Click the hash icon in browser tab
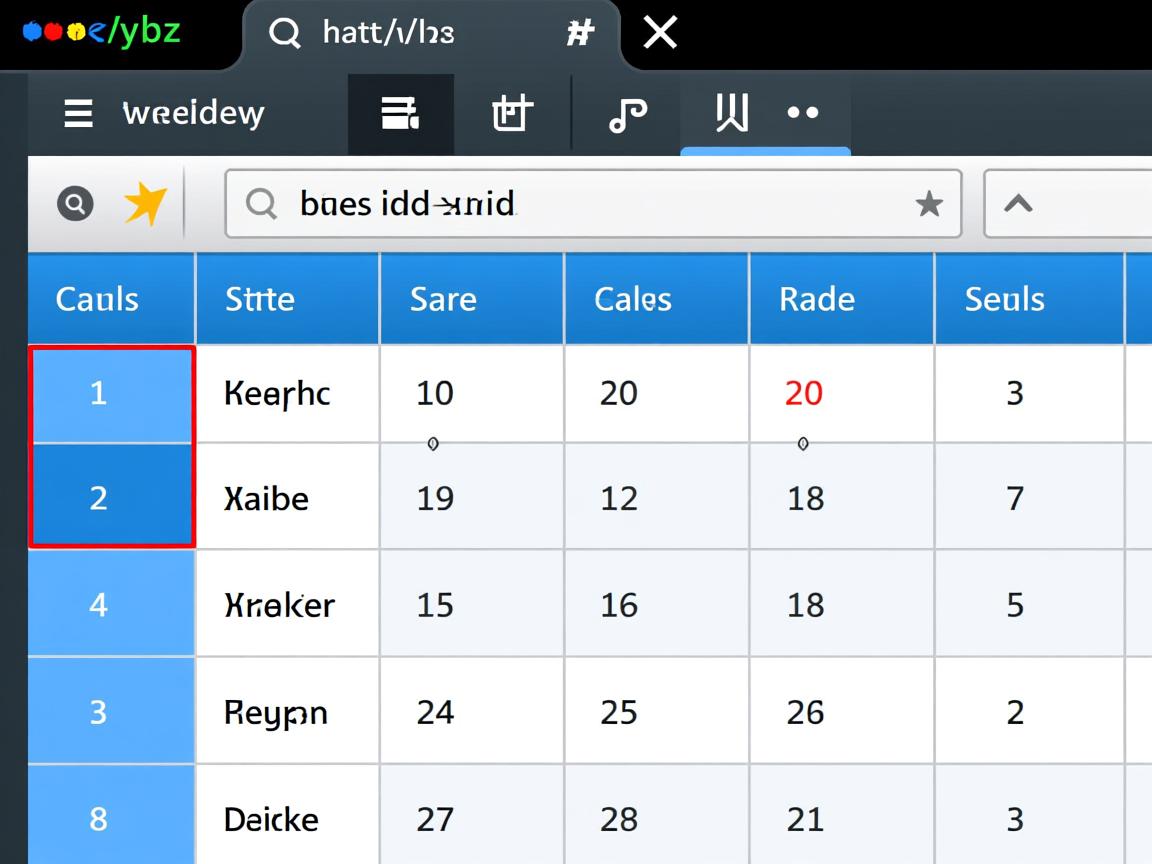Image resolution: width=1152 pixels, height=864 pixels. pos(580,33)
